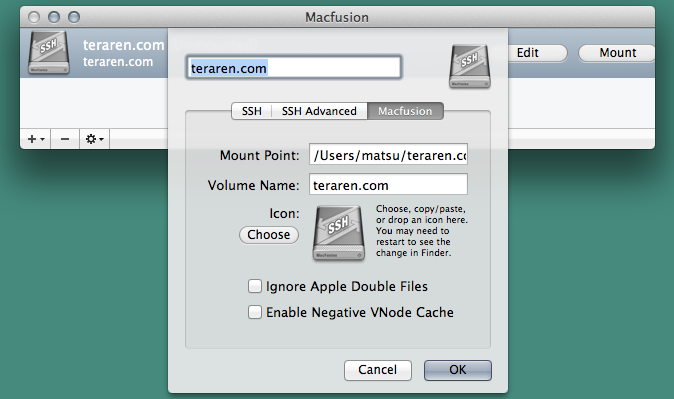Switch to the SSH Advanced tab

pyautogui.click(x=319, y=111)
